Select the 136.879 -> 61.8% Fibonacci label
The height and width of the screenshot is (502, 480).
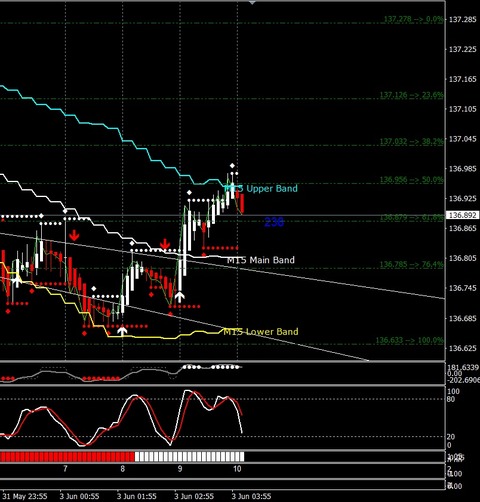click(412, 218)
